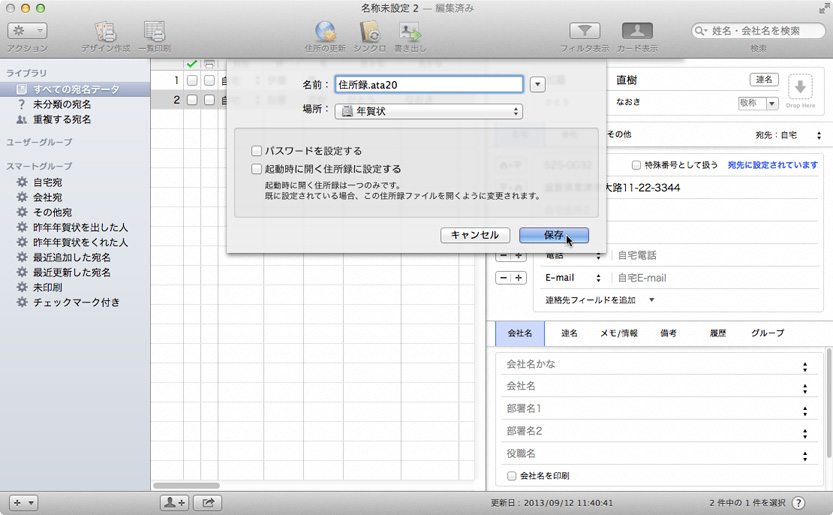Viewport: 833px width, 515px height.
Task: Click the 住所の更新 globe icon
Action: (325, 31)
